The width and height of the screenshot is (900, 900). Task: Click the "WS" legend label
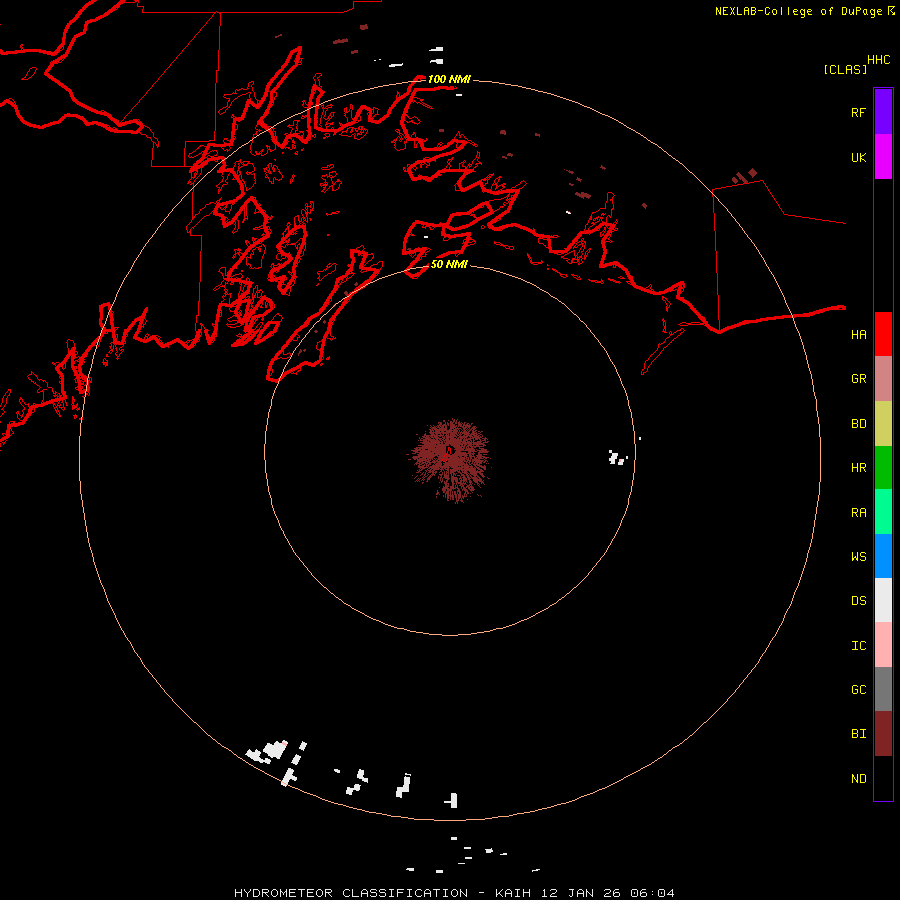859,556
